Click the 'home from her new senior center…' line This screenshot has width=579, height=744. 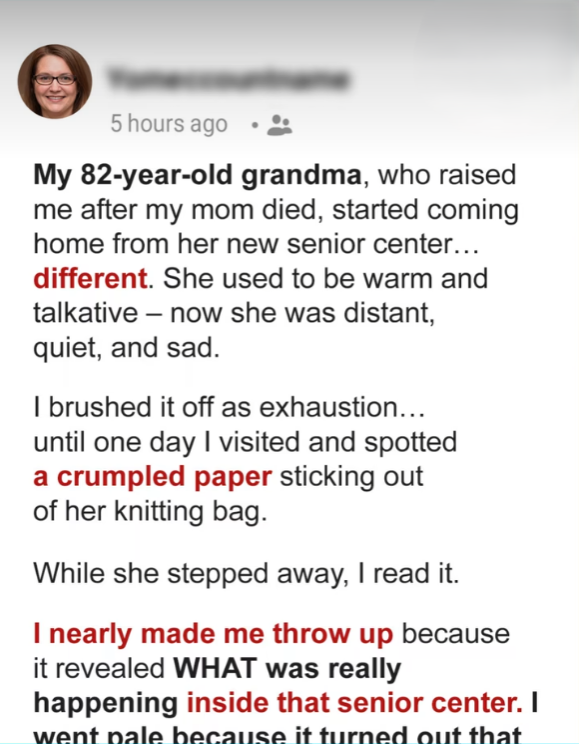coord(256,244)
